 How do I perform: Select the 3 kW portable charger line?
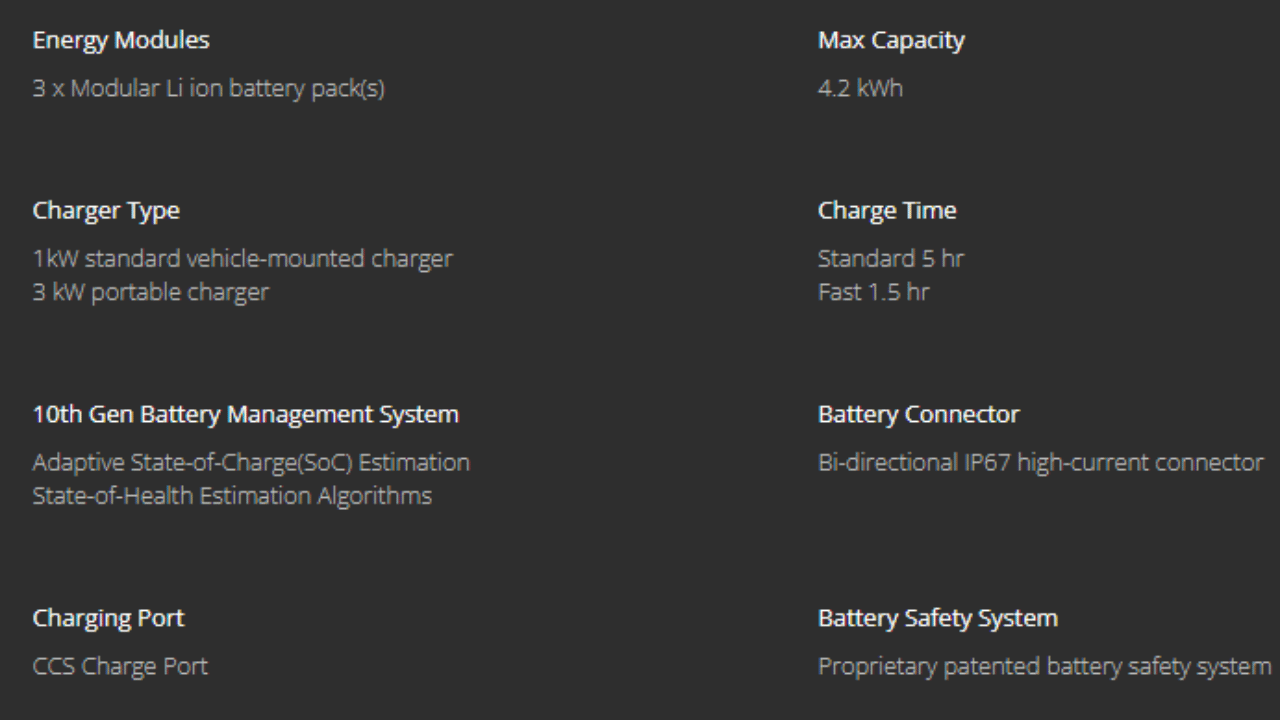point(150,292)
